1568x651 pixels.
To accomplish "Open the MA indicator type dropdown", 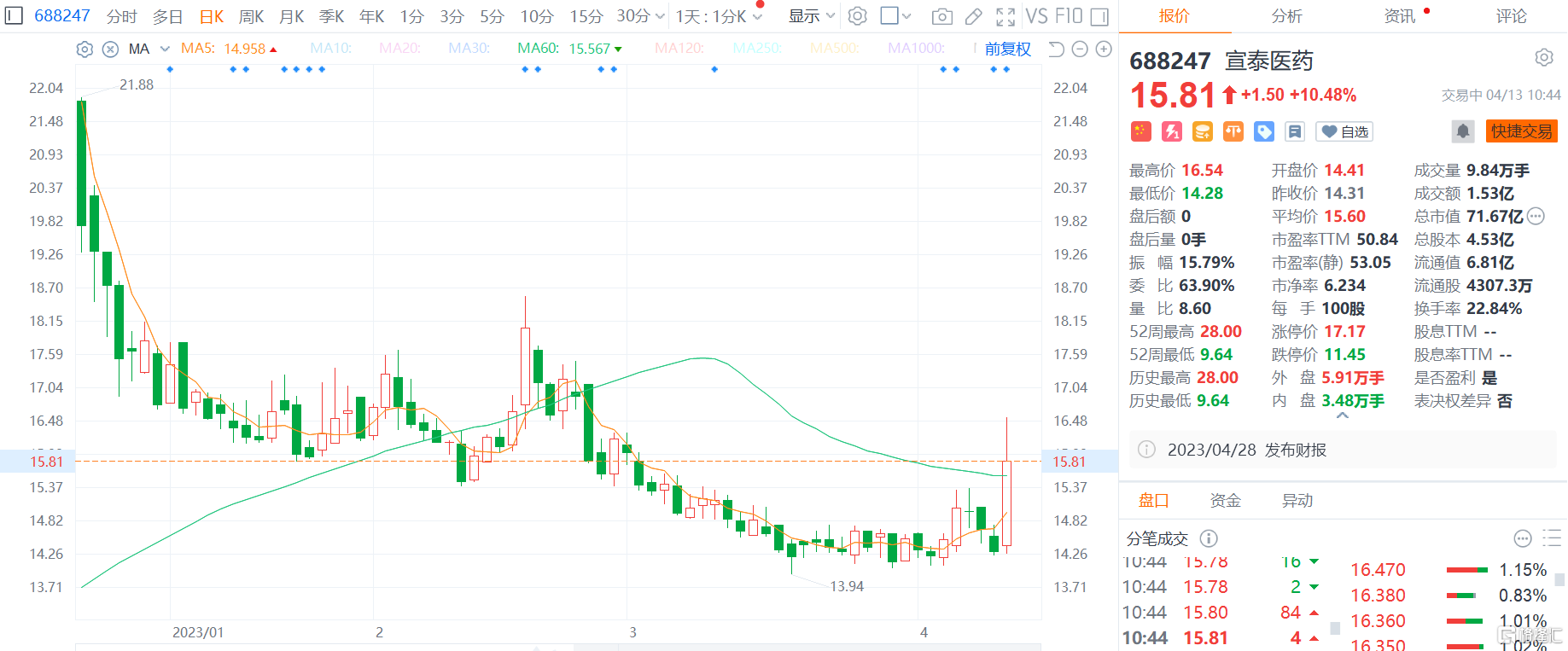I will point(165,49).
